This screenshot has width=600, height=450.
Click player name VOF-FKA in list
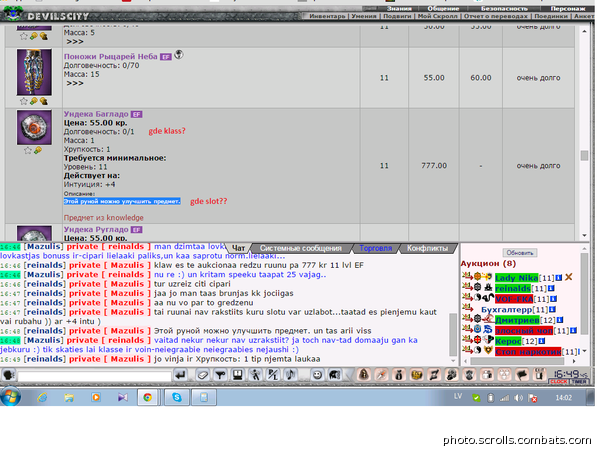tap(514, 299)
